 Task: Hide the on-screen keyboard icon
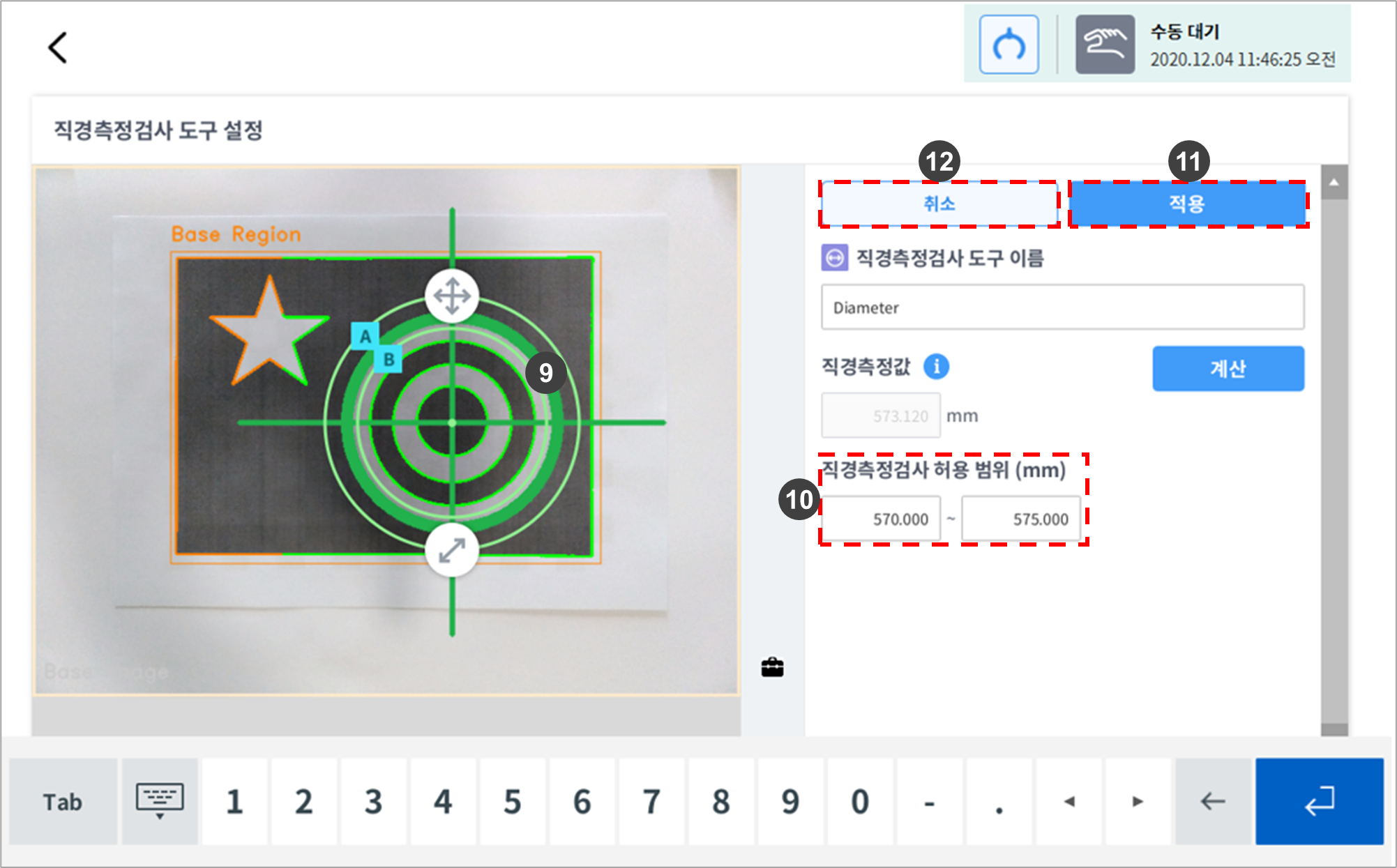pyautogui.click(x=160, y=801)
